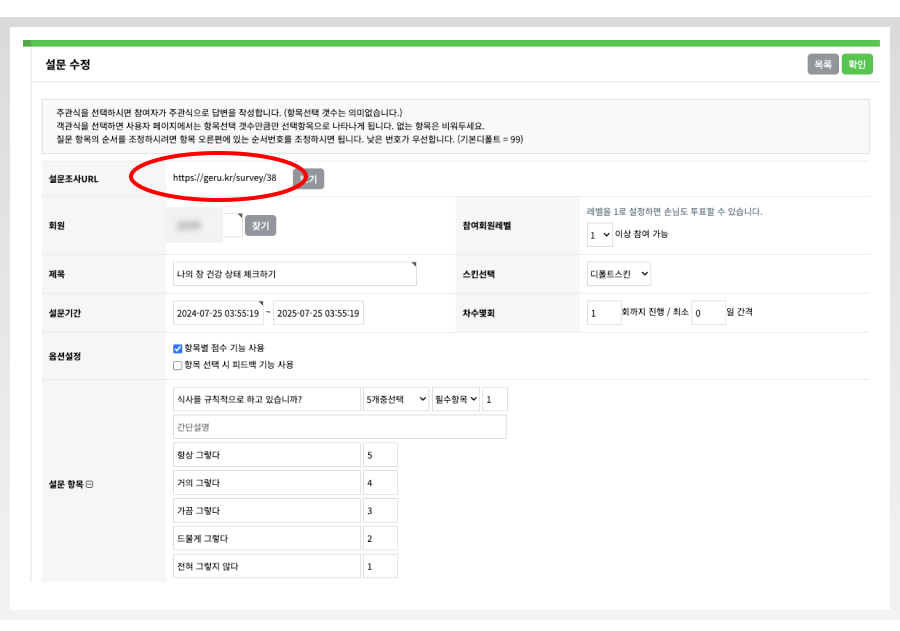Click 찾기 button beside the 회원 field
This screenshot has width=900, height=631.
pyautogui.click(x=260, y=226)
